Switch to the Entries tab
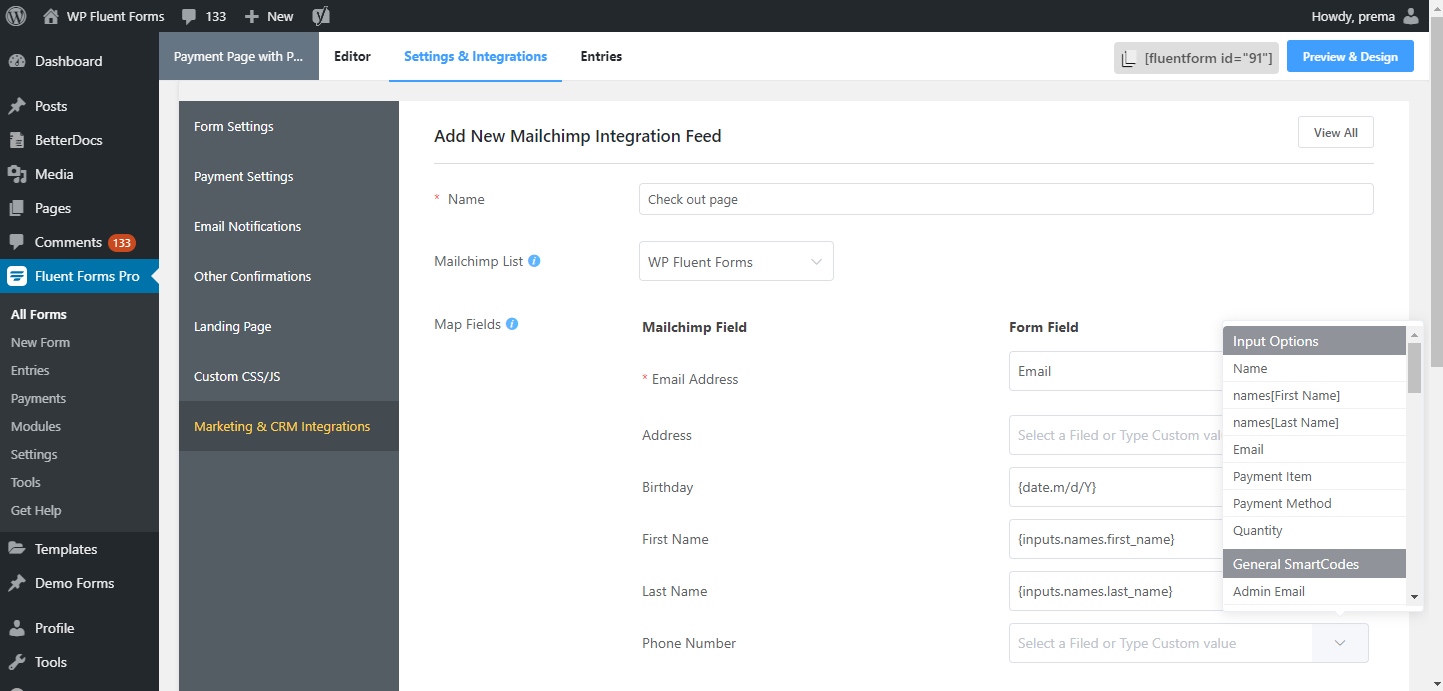 [601, 57]
